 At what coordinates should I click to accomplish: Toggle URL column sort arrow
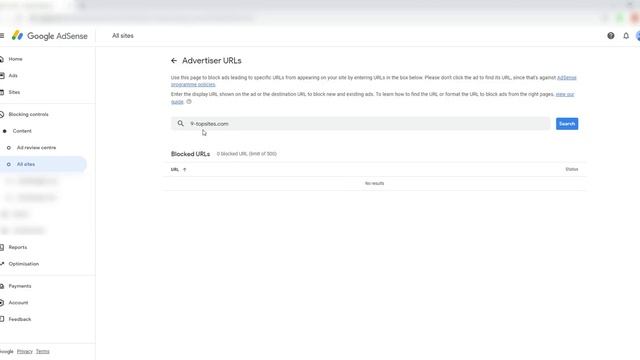pos(184,169)
